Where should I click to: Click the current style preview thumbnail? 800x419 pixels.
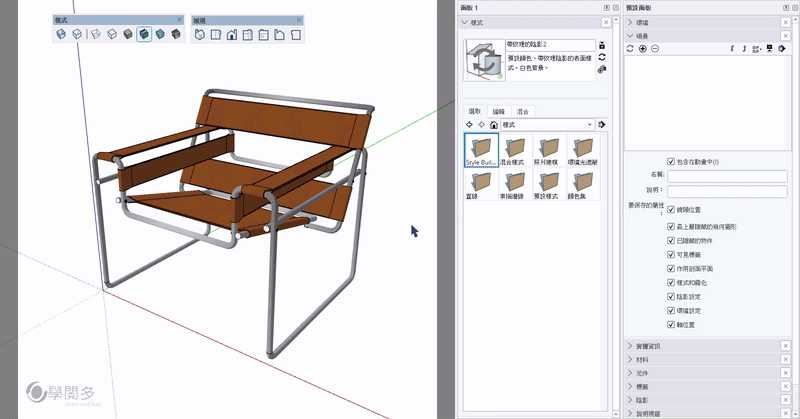tap(484, 60)
